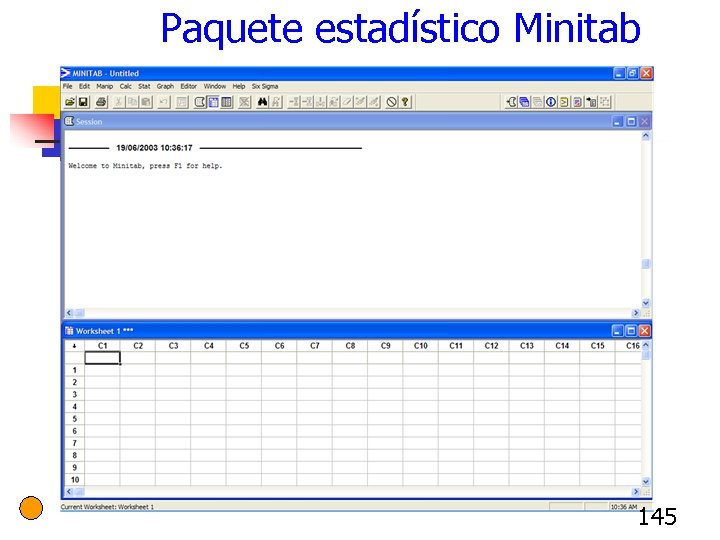720x540 pixels.
Task: Select column header C10
Action: pyautogui.click(x=421, y=346)
